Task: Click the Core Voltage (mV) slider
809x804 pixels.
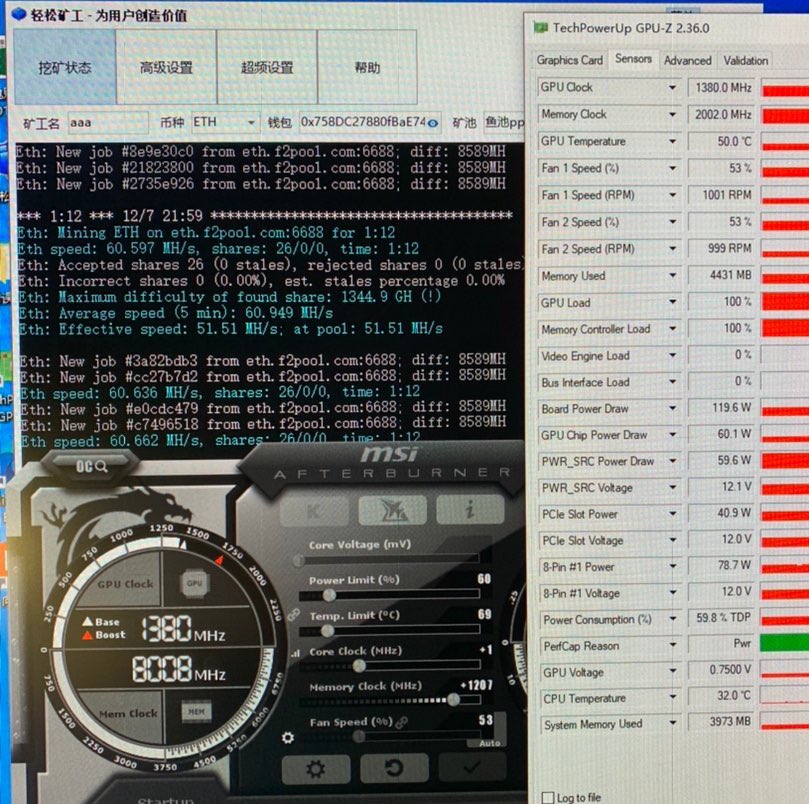Action: tap(390, 560)
